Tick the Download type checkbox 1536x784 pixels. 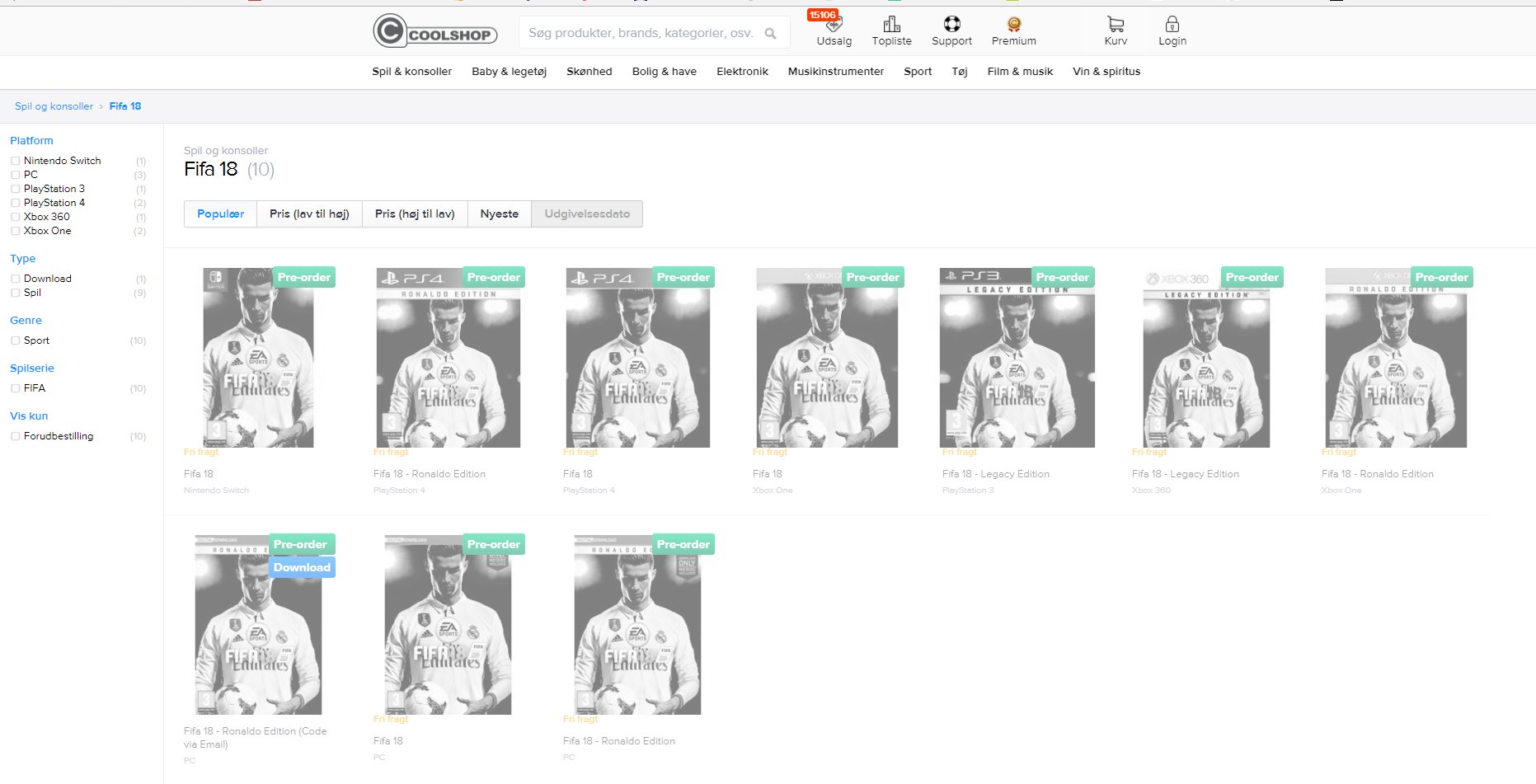(16, 279)
